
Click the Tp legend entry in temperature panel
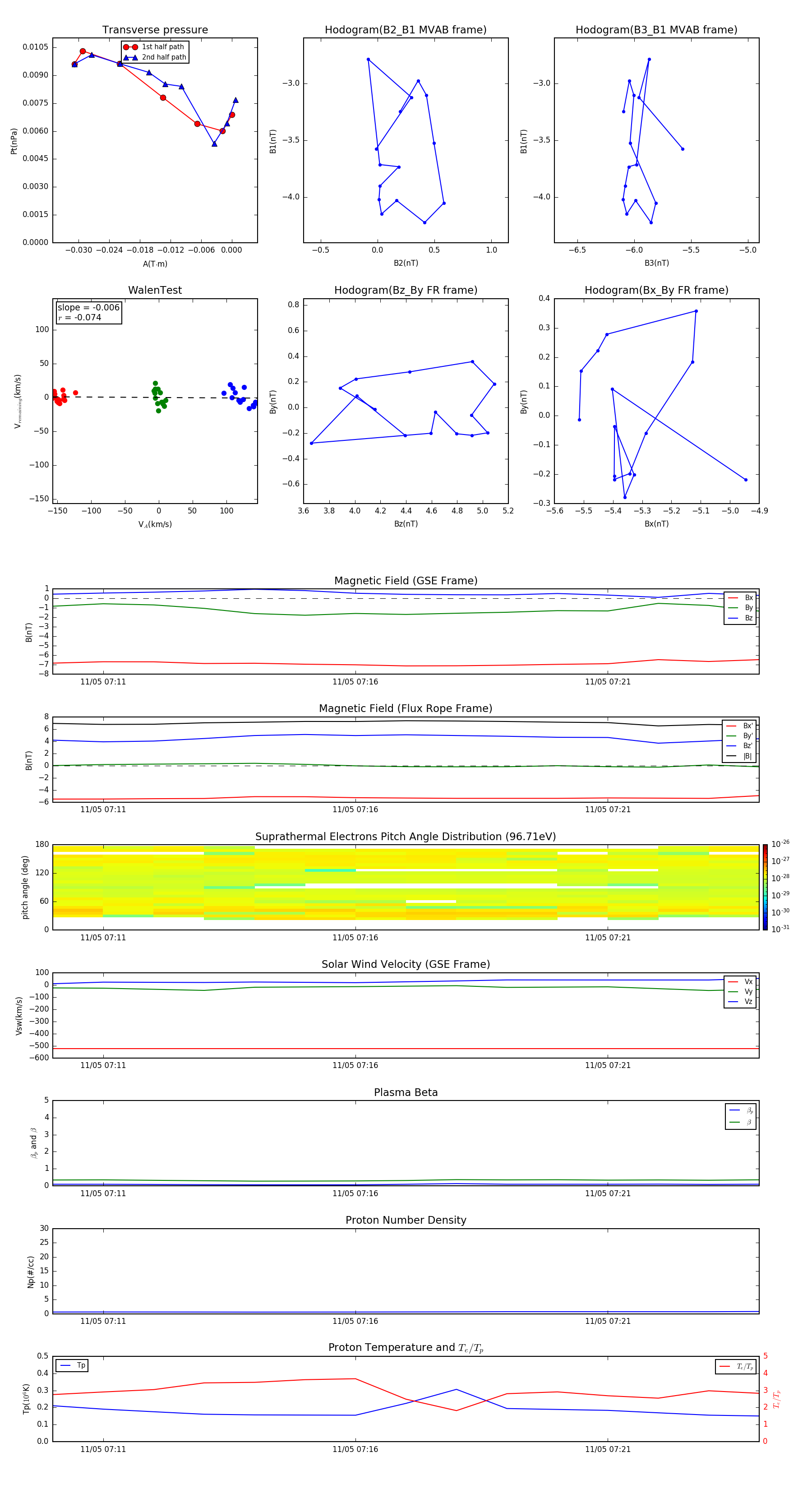[72, 1365]
